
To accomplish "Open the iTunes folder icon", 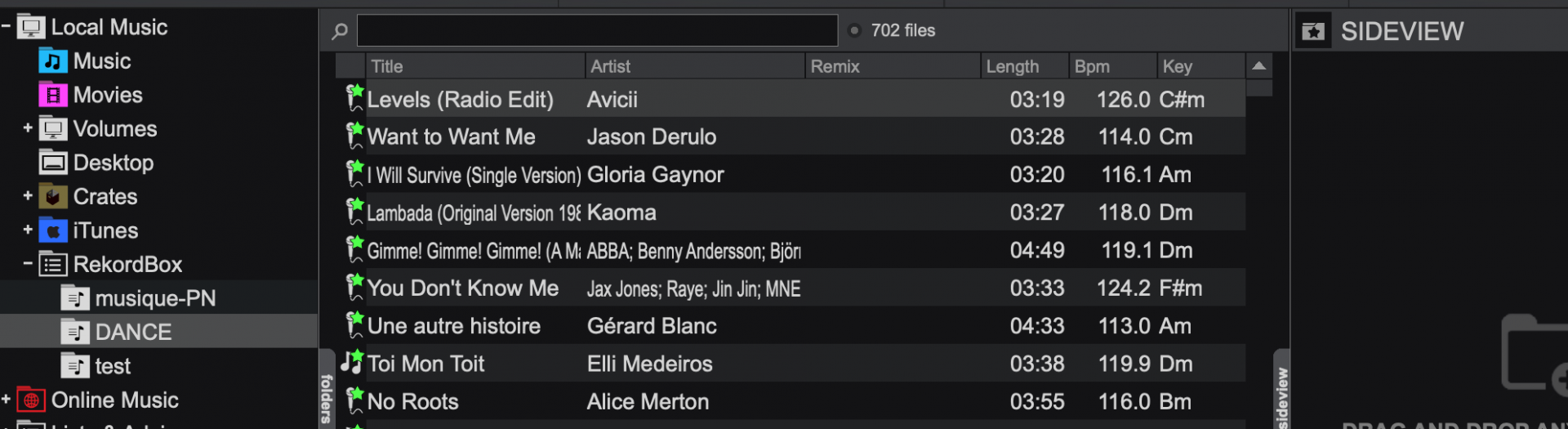I will [x=53, y=231].
